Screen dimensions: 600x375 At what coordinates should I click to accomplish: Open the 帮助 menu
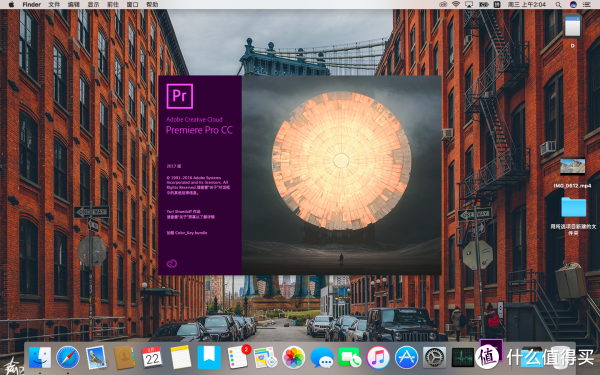152,5
